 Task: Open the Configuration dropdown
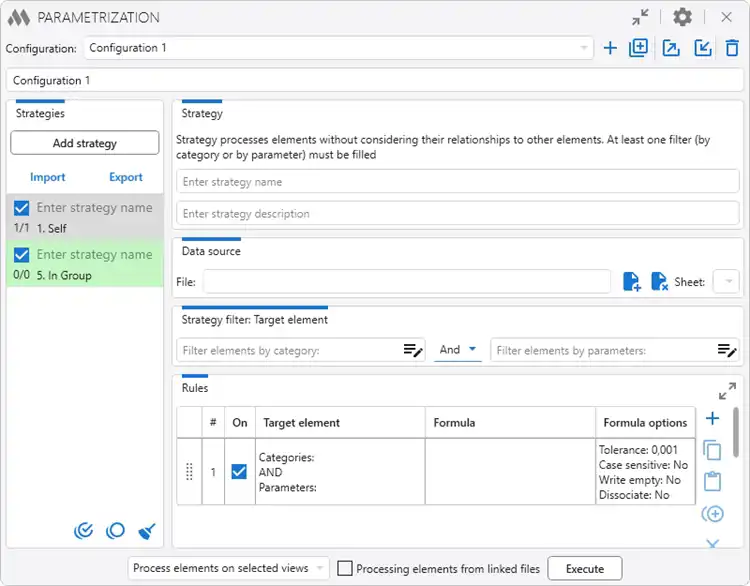(x=339, y=48)
